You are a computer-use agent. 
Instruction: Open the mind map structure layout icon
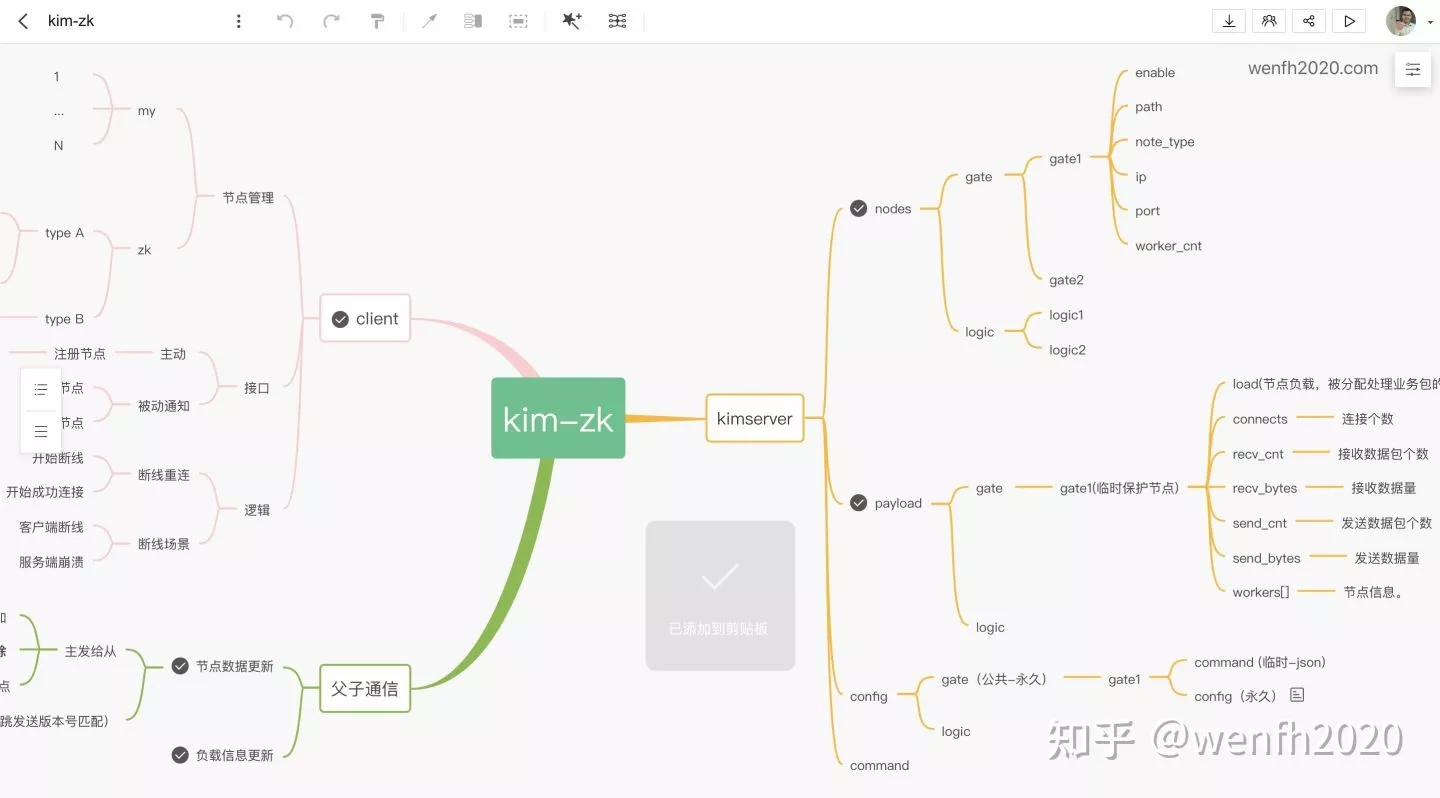618,21
